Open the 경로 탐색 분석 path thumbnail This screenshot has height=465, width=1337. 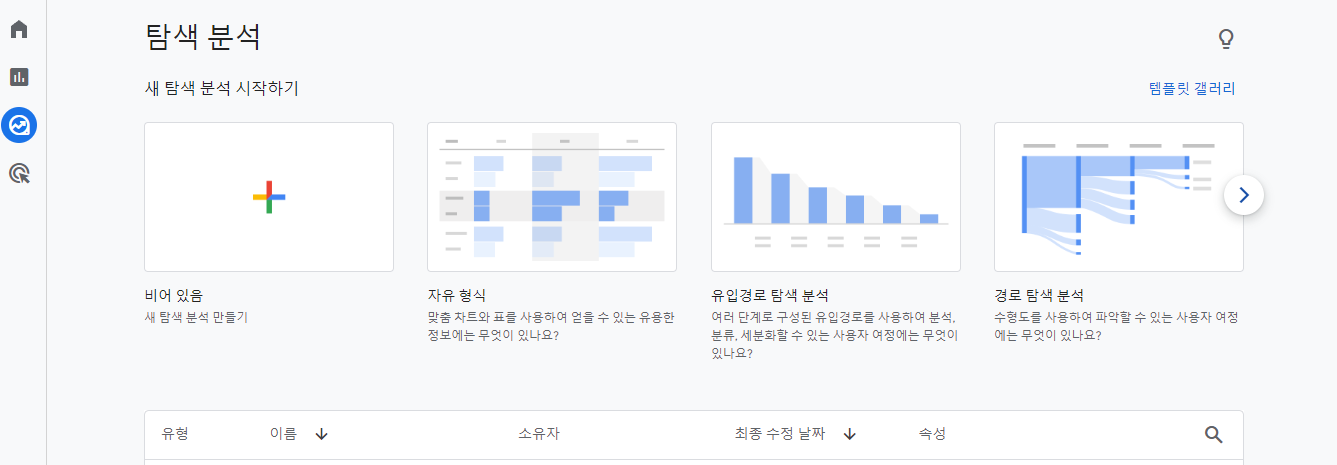1119,197
